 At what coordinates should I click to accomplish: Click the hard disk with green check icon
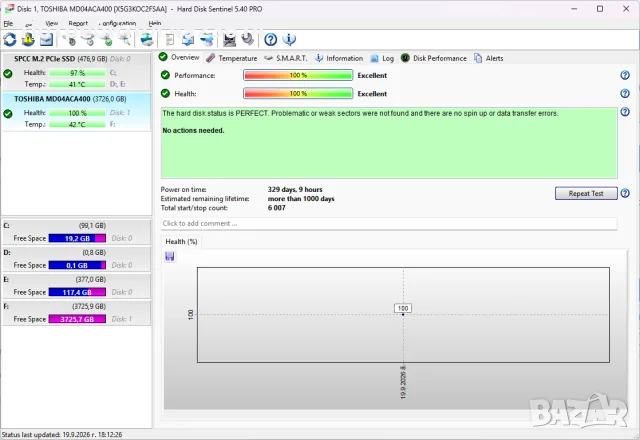click(x=106, y=40)
